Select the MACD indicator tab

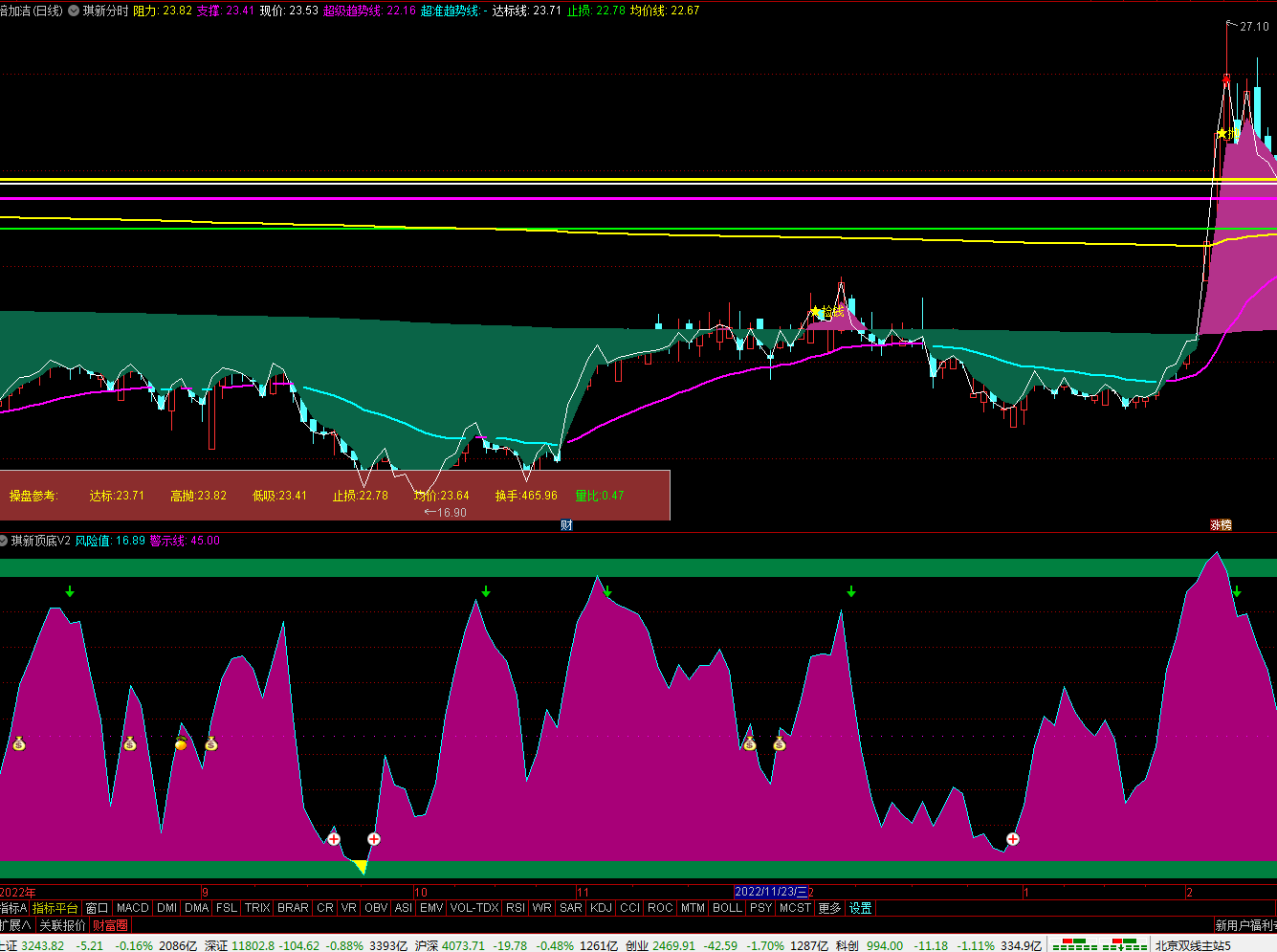click(133, 908)
